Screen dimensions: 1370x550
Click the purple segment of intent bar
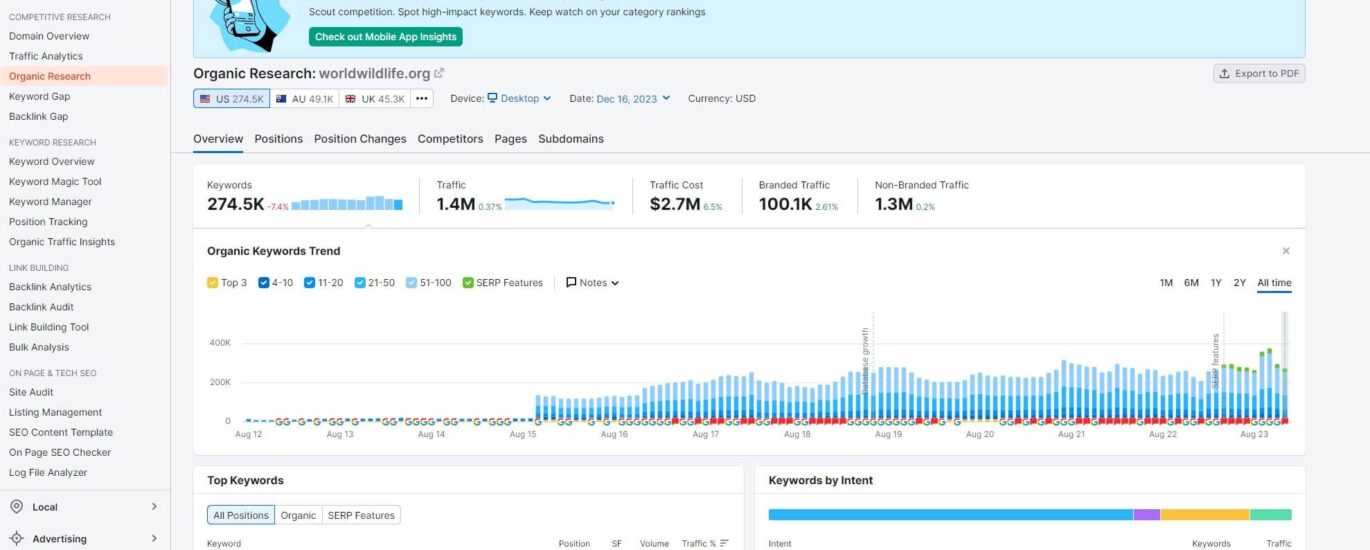point(1147,515)
